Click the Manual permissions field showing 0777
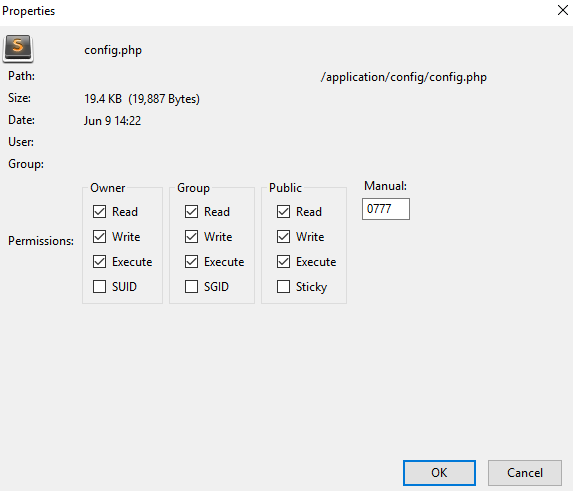573x491 pixels. point(386,209)
